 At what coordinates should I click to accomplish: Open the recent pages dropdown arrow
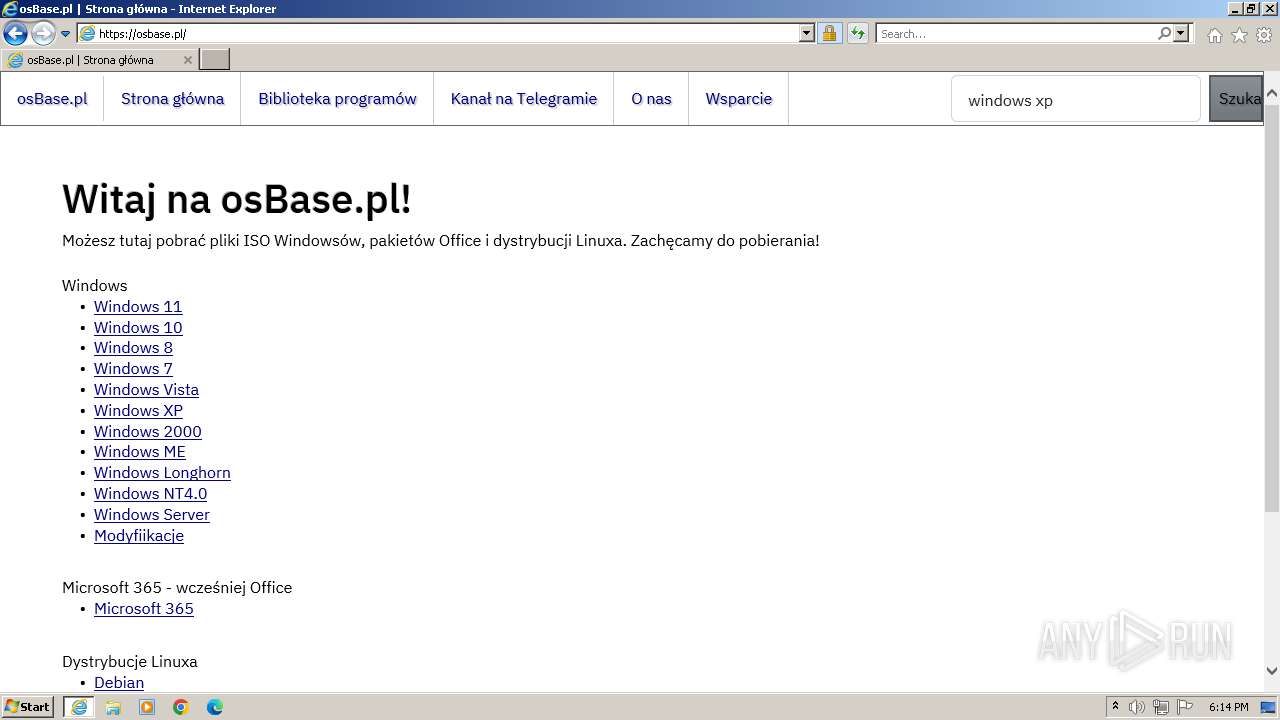[x=65, y=34]
